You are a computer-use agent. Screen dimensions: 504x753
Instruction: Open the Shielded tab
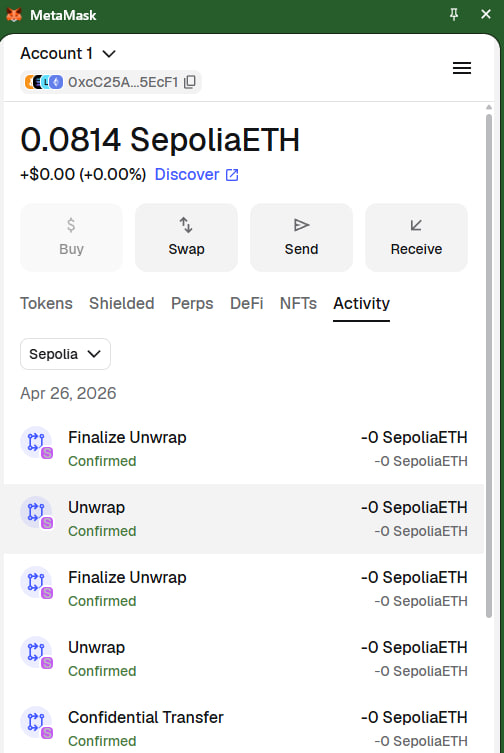coord(122,304)
